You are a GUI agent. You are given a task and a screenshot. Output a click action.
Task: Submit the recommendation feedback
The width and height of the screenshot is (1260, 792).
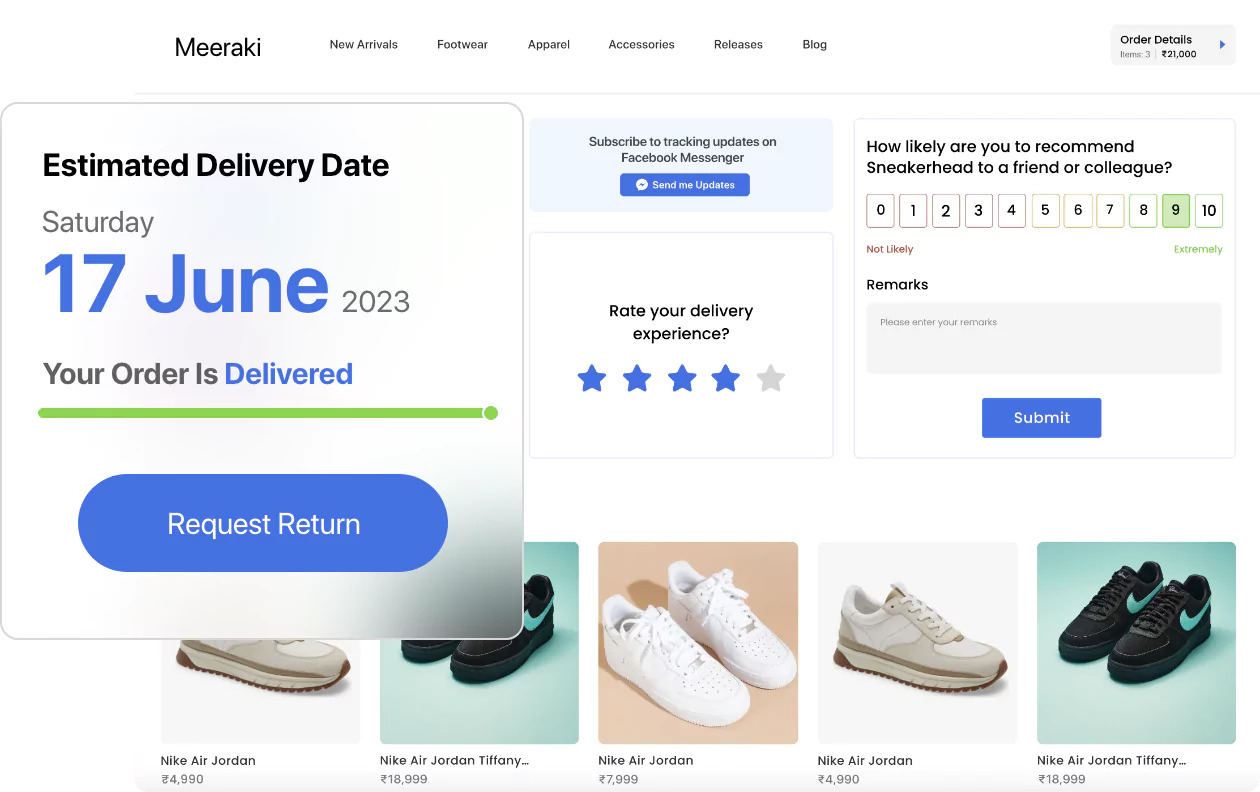click(1041, 418)
